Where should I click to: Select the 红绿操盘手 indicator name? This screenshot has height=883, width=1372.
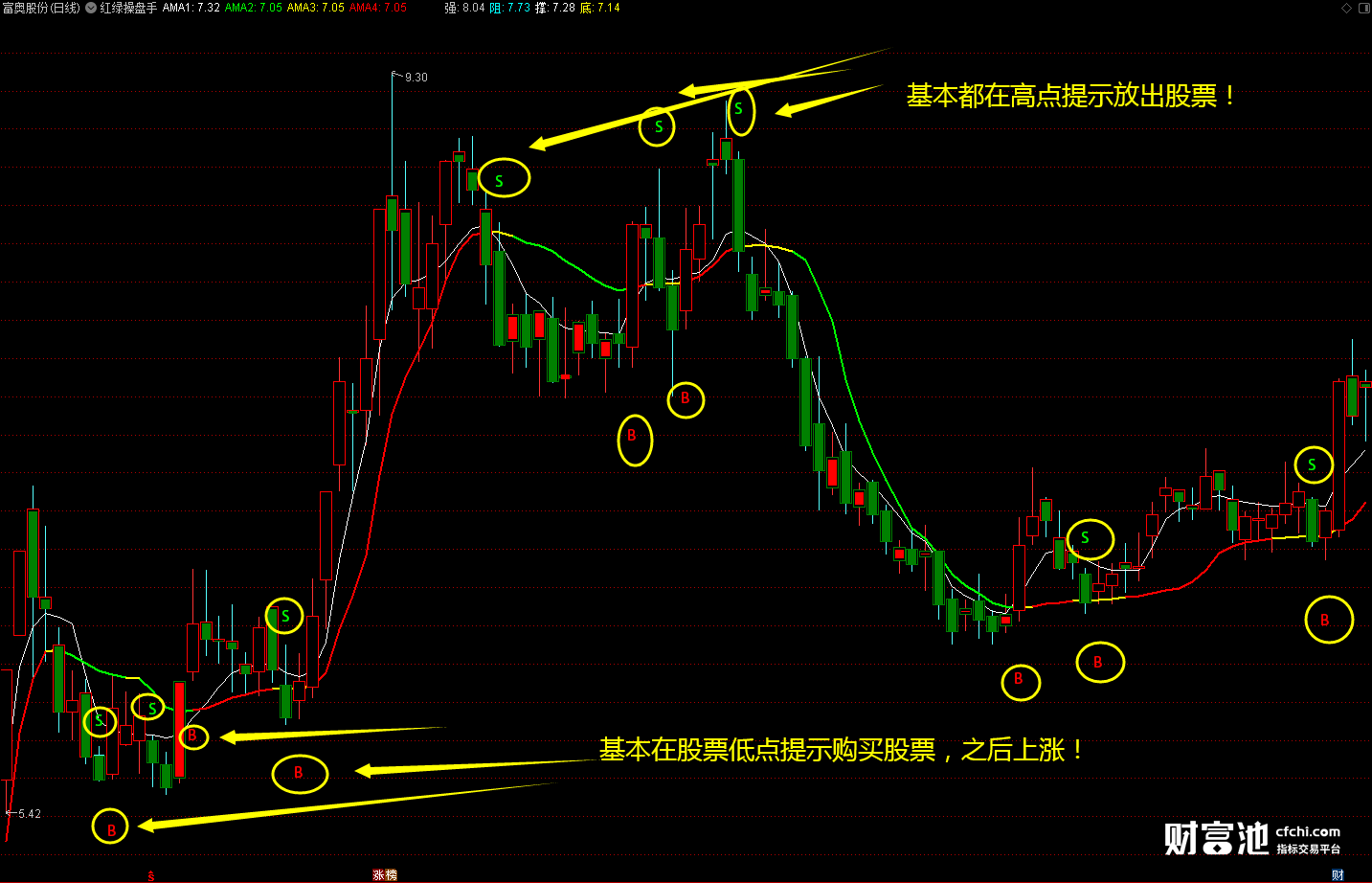coord(128,8)
